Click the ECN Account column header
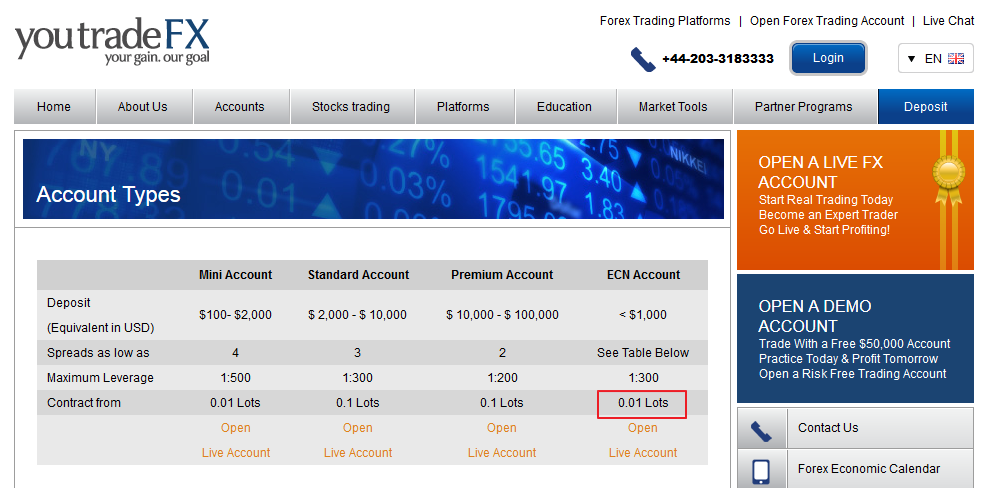 [643, 275]
